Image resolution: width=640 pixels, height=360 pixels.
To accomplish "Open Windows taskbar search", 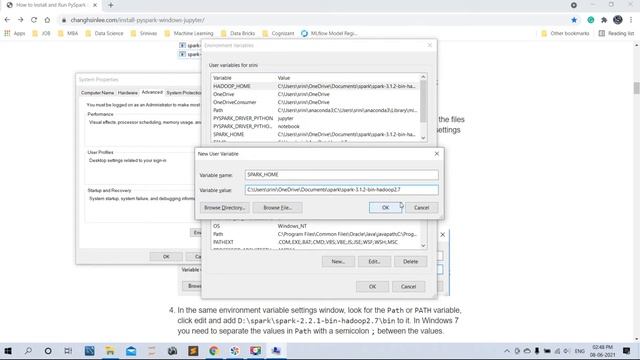I will [28, 351].
